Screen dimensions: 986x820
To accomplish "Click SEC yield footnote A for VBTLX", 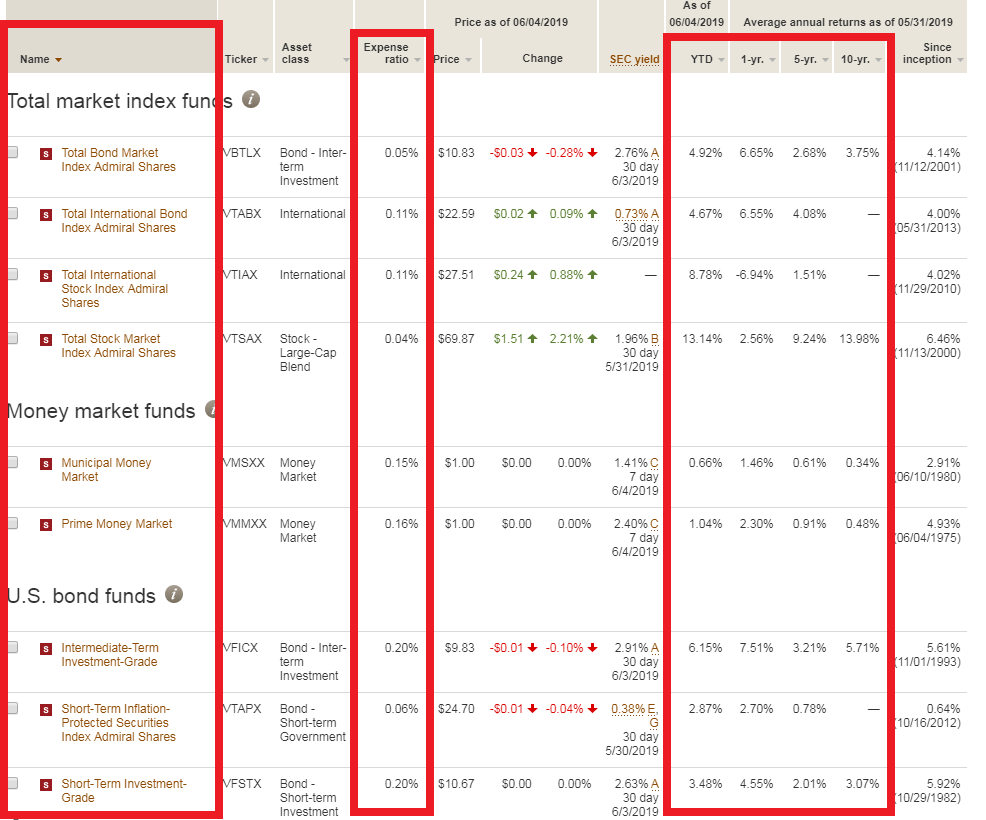I will click(655, 153).
